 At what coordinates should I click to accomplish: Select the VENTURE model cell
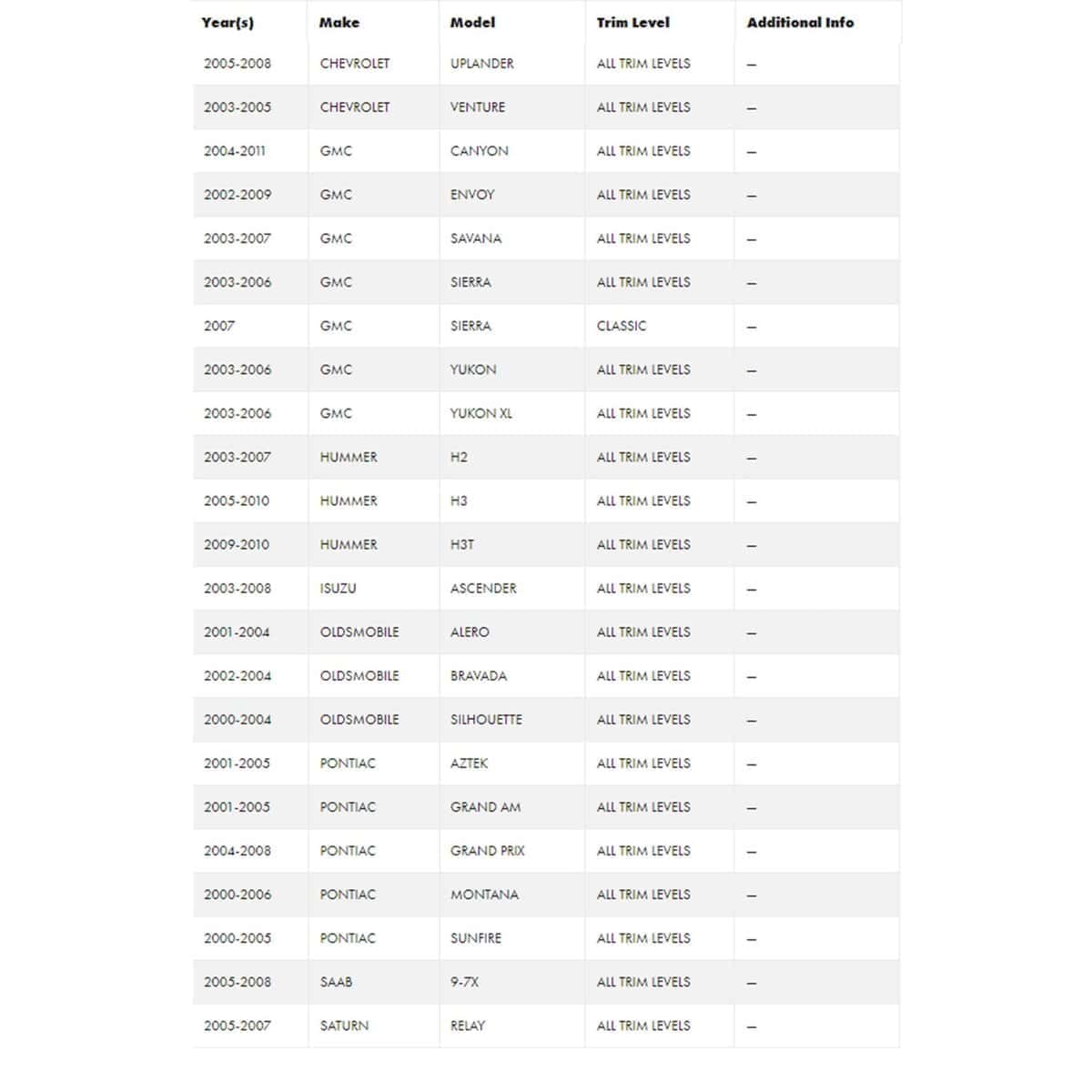point(477,107)
